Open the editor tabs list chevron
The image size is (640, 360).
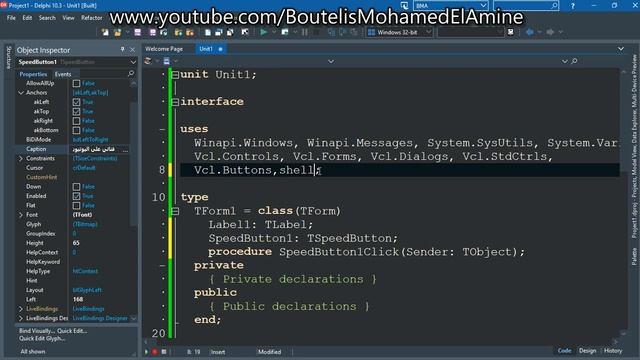coord(620,49)
